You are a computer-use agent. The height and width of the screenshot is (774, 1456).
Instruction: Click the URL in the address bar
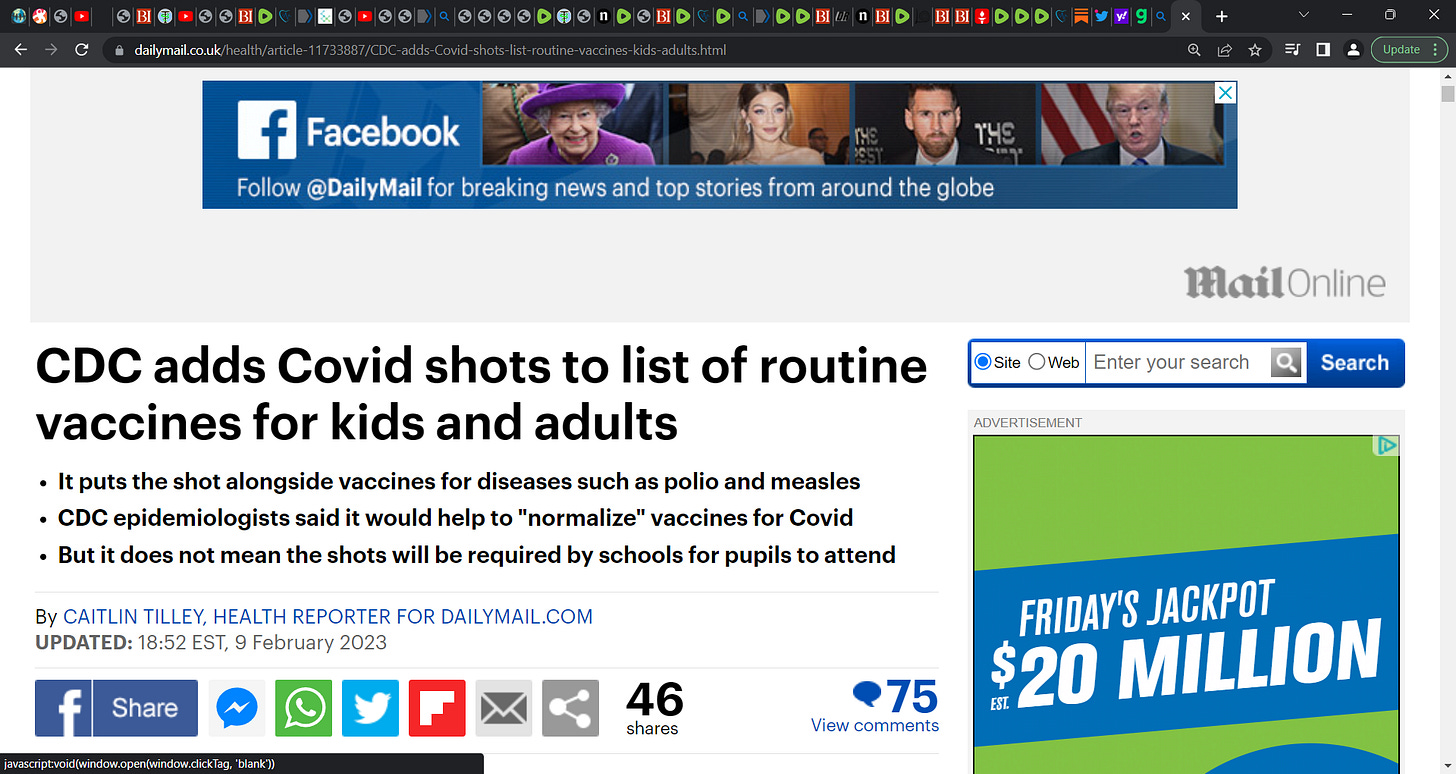tap(430, 50)
